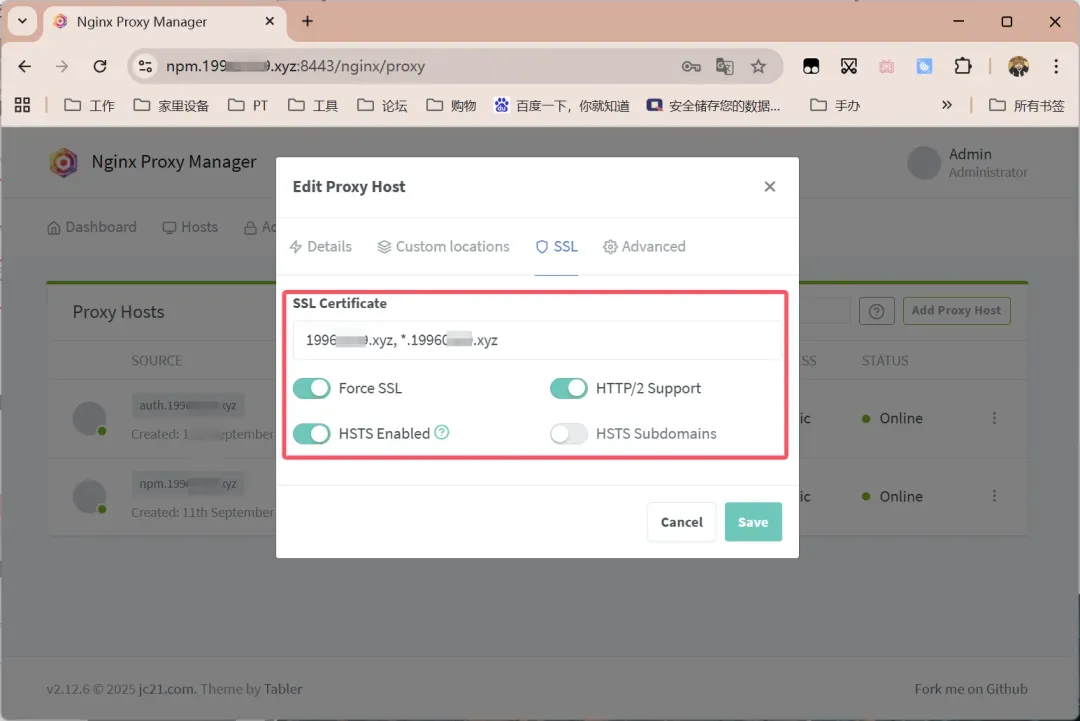Click the HSTS help question icon
The height and width of the screenshot is (721, 1080).
tap(442, 432)
